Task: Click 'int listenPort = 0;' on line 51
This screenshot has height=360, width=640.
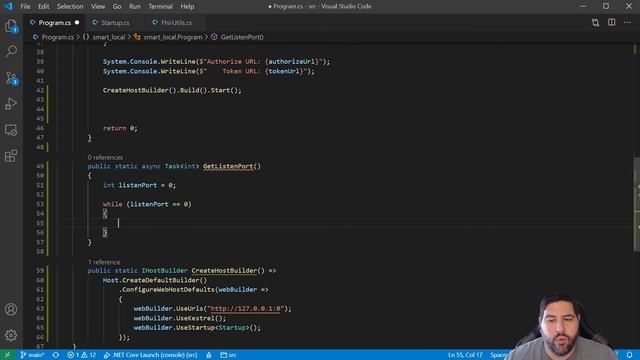Action: pos(140,185)
